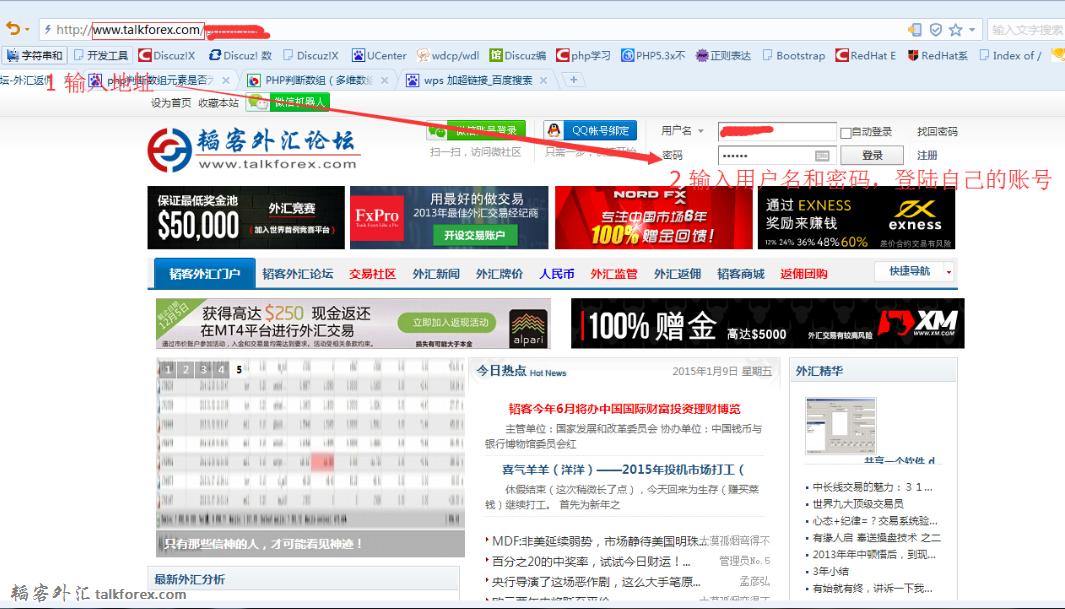Image resolution: width=1065 pixels, height=609 pixels.
Task: Open the Index of / bookmark
Action: pos(1011,56)
